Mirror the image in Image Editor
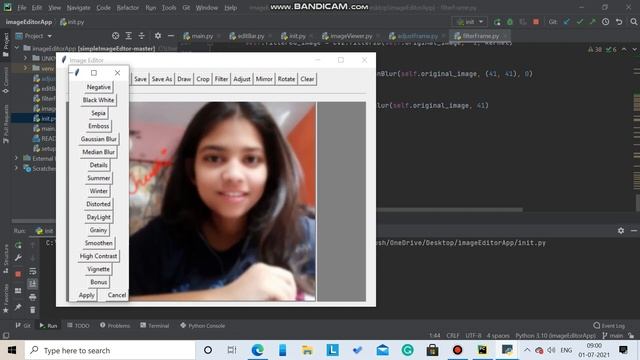640x360 pixels. [x=264, y=79]
